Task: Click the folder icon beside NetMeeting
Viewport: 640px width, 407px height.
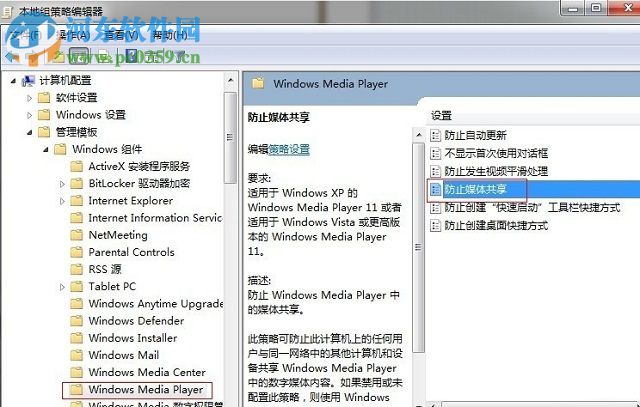Action: tap(76, 235)
